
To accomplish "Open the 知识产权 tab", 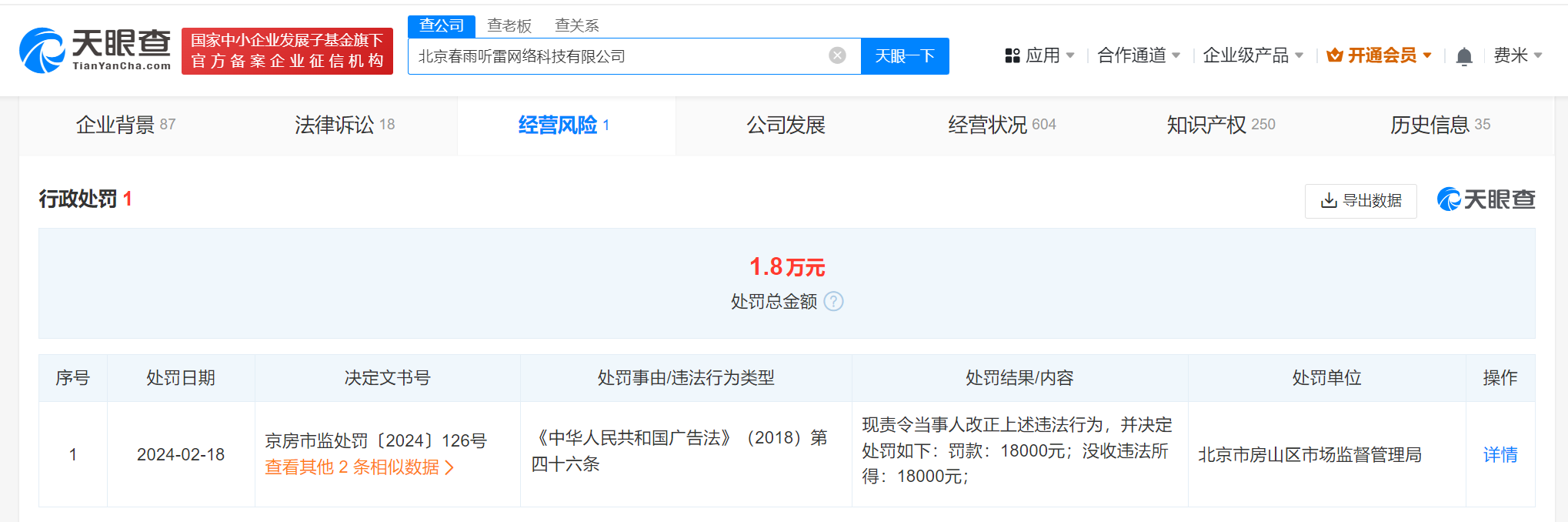I will (1221, 125).
